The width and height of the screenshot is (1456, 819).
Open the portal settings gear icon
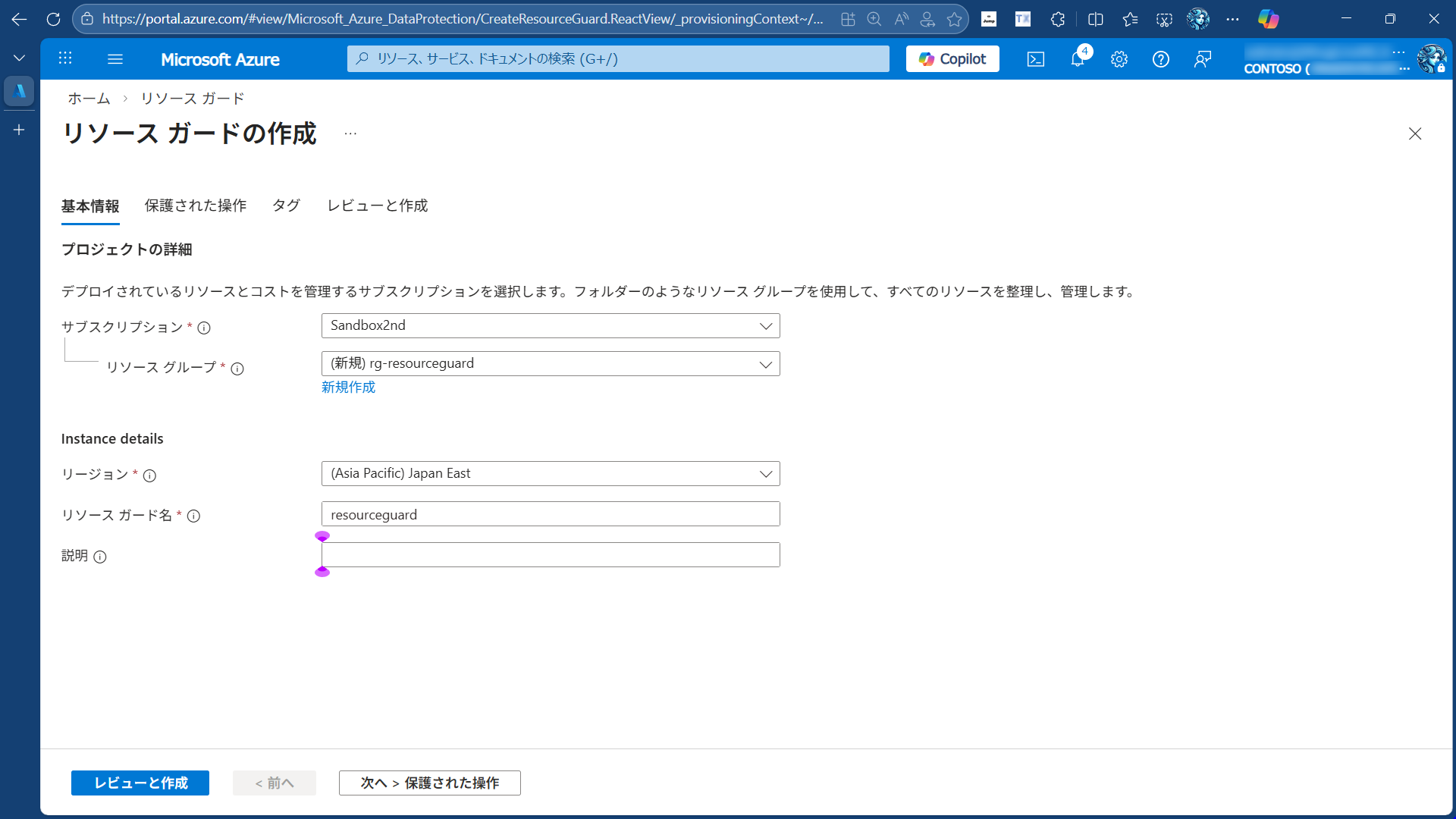tap(1119, 58)
